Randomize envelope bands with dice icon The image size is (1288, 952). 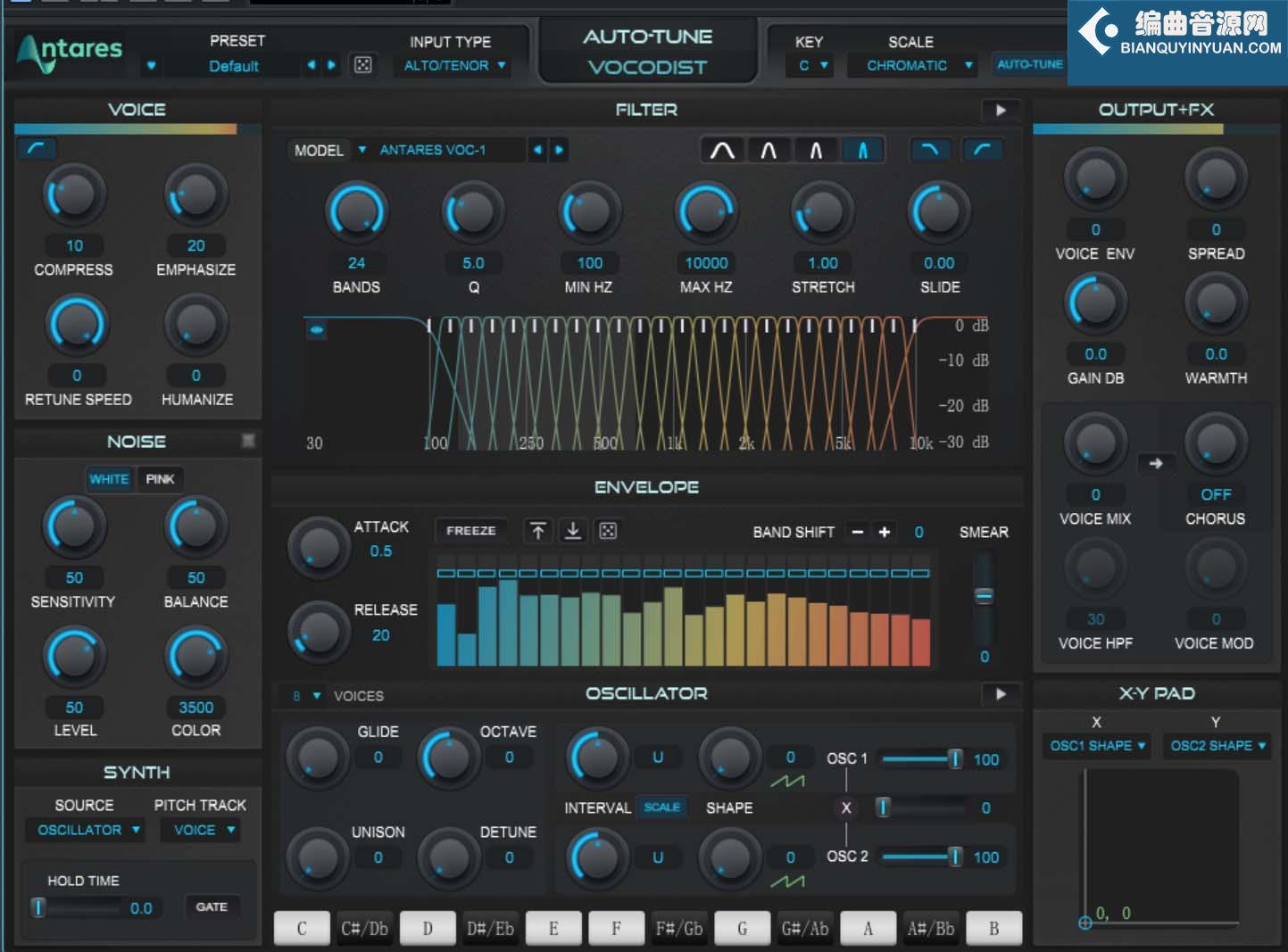pyautogui.click(x=608, y=531)
